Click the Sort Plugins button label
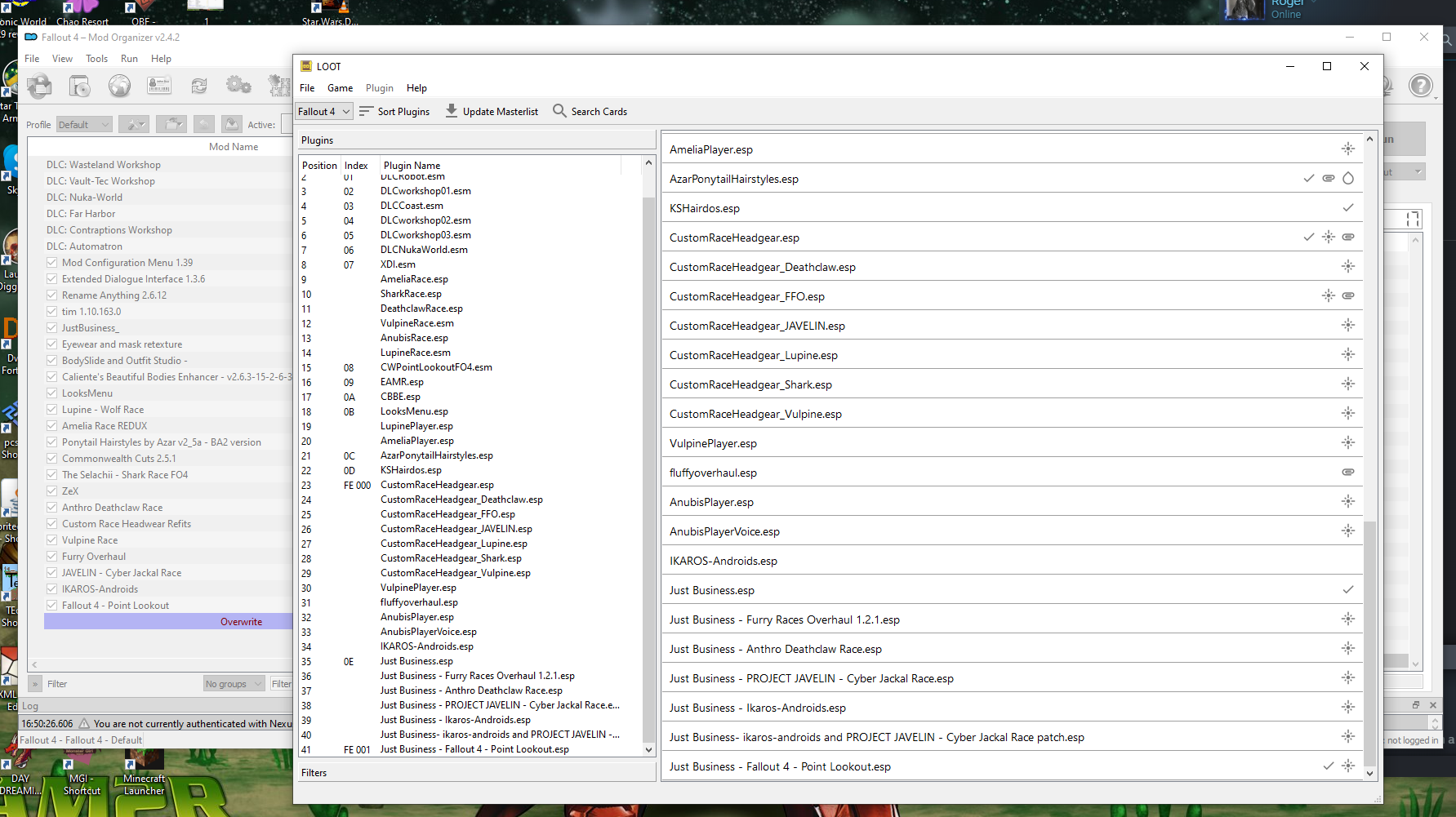 point(403,112)
